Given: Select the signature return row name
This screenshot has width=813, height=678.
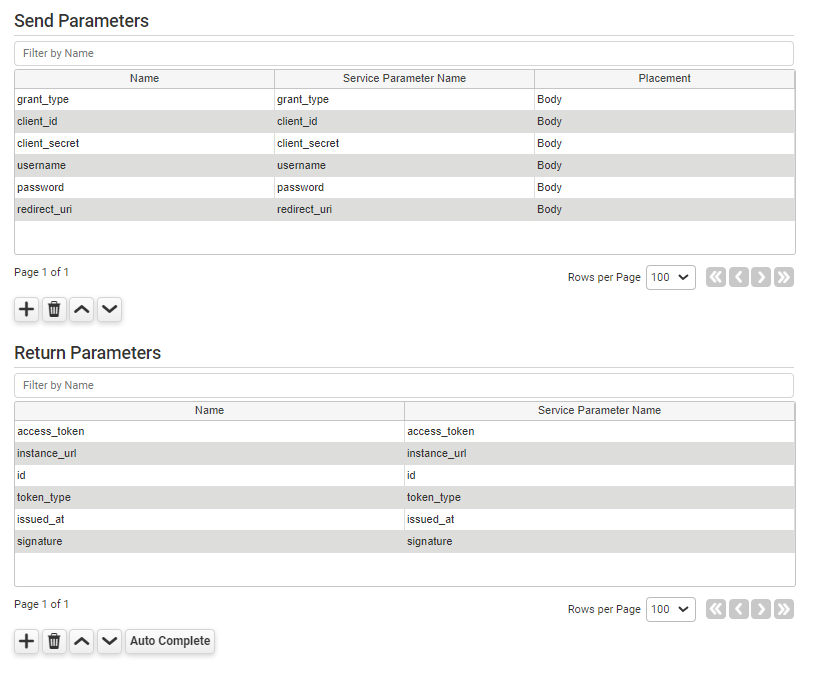Looking at the screenshot, I should (209, 542).
